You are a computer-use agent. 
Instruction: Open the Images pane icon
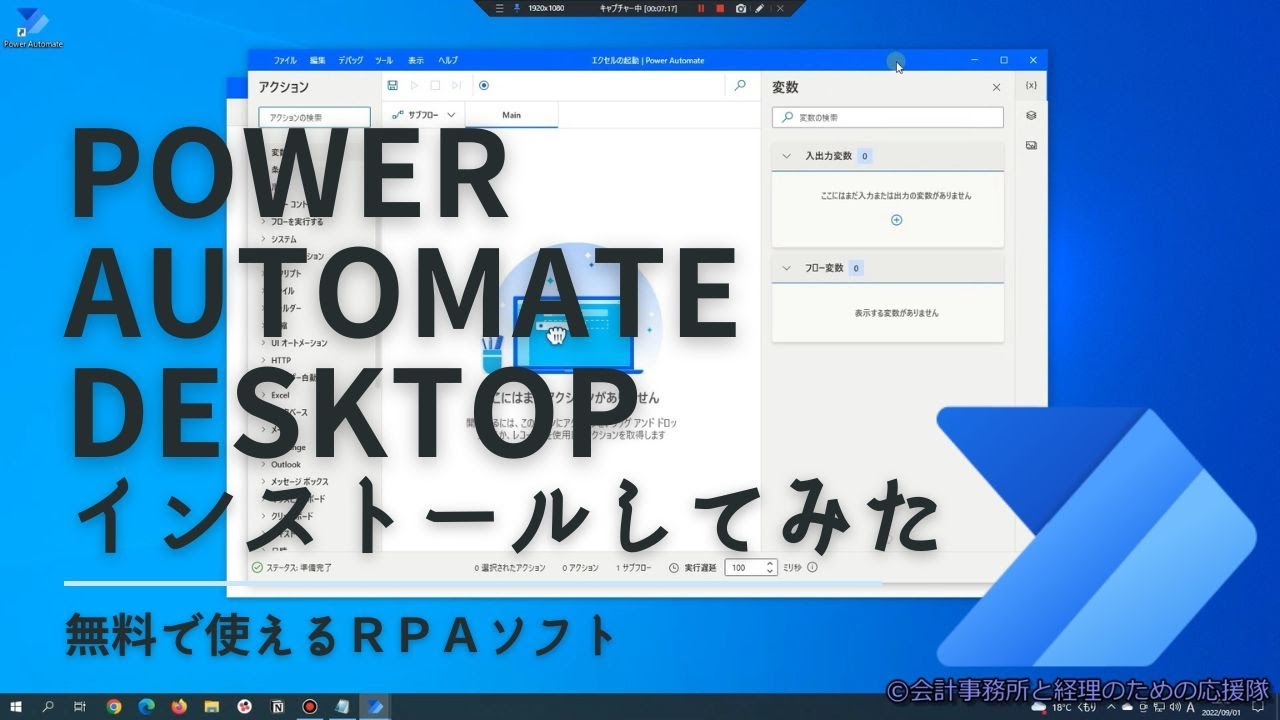(1031, 145)
